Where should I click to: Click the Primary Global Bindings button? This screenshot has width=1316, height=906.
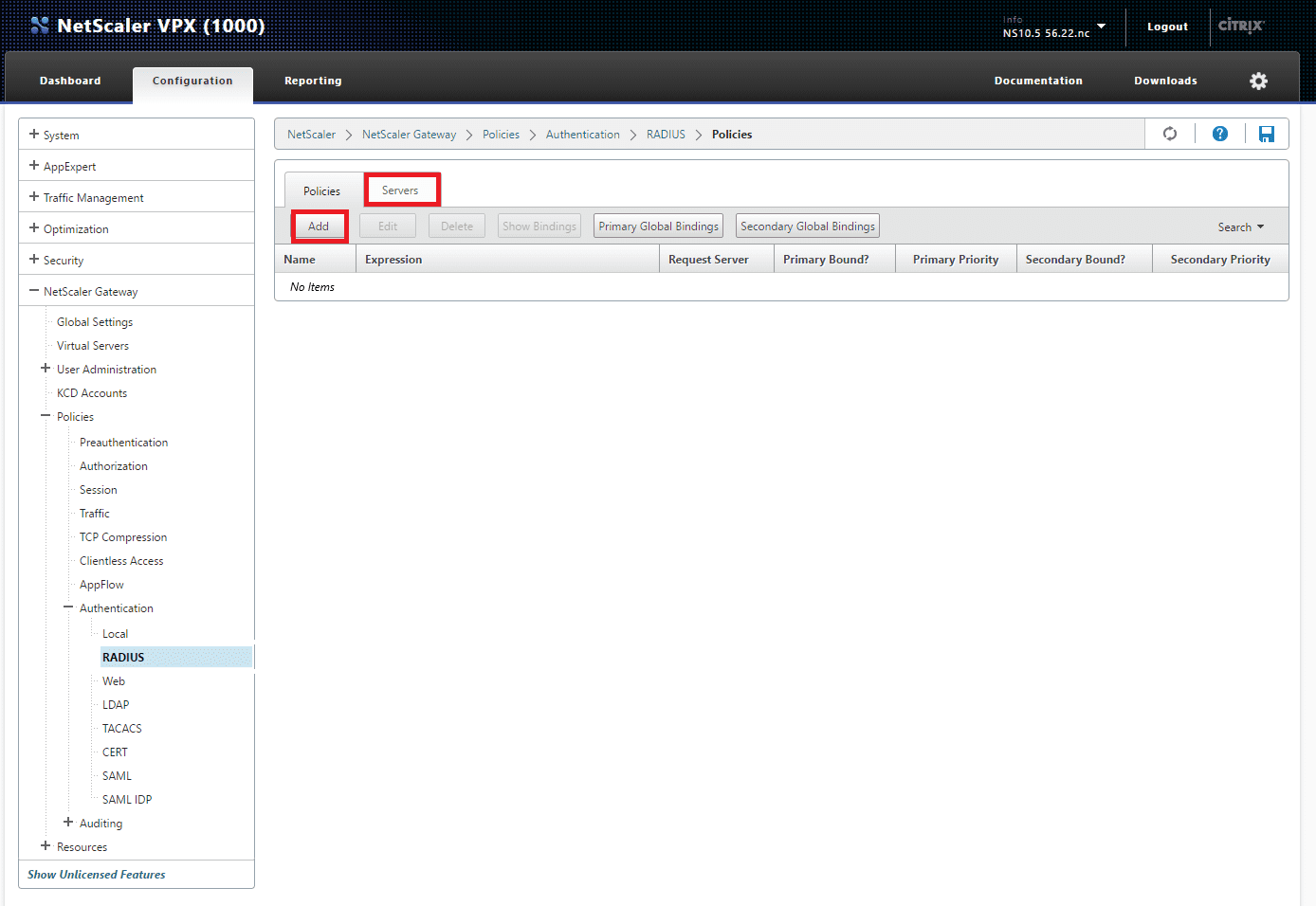[x=657, y=226]
